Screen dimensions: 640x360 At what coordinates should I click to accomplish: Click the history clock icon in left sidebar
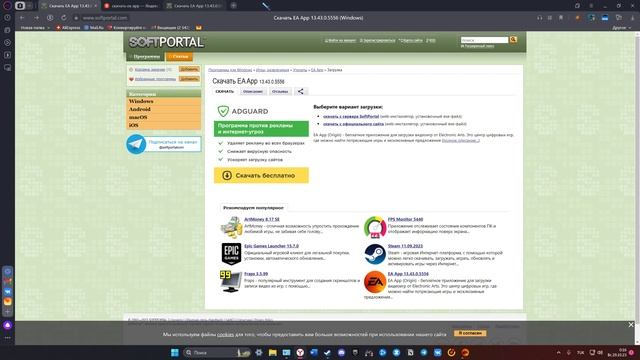(7, 18)
